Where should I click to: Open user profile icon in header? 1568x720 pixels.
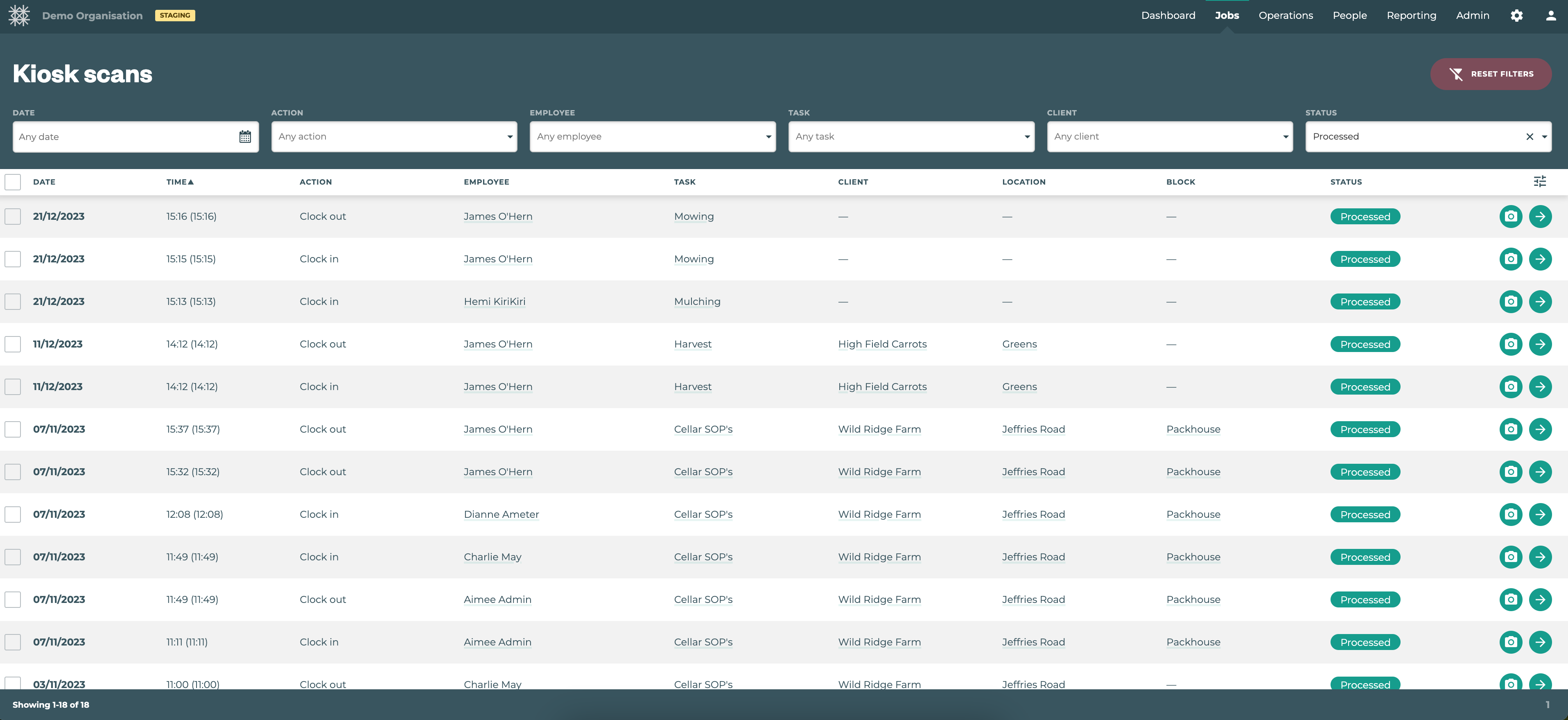[1550, 16]
